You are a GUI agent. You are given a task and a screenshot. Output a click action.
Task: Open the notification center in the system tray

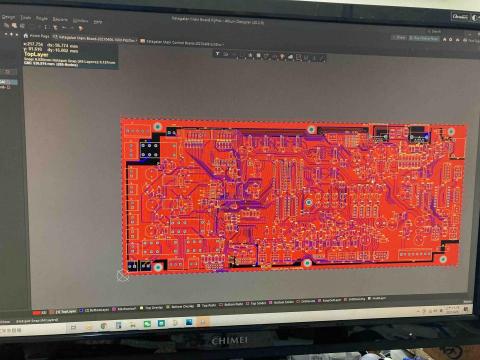pyautogui.click(x=467, y=310)
